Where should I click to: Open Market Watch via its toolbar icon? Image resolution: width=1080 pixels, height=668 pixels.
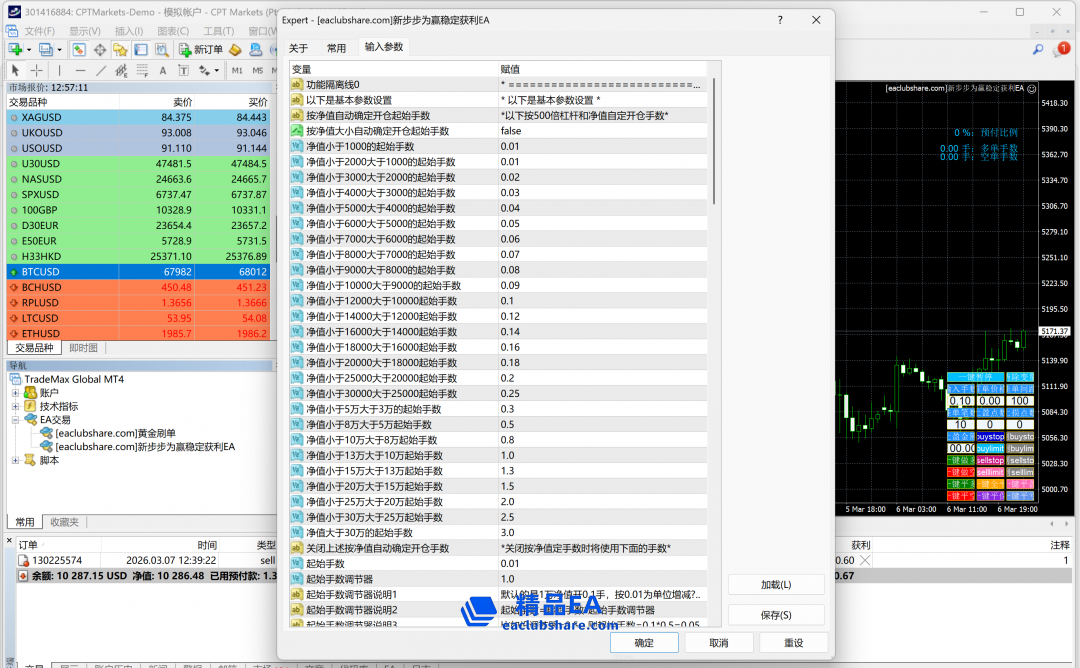[78, 49]
